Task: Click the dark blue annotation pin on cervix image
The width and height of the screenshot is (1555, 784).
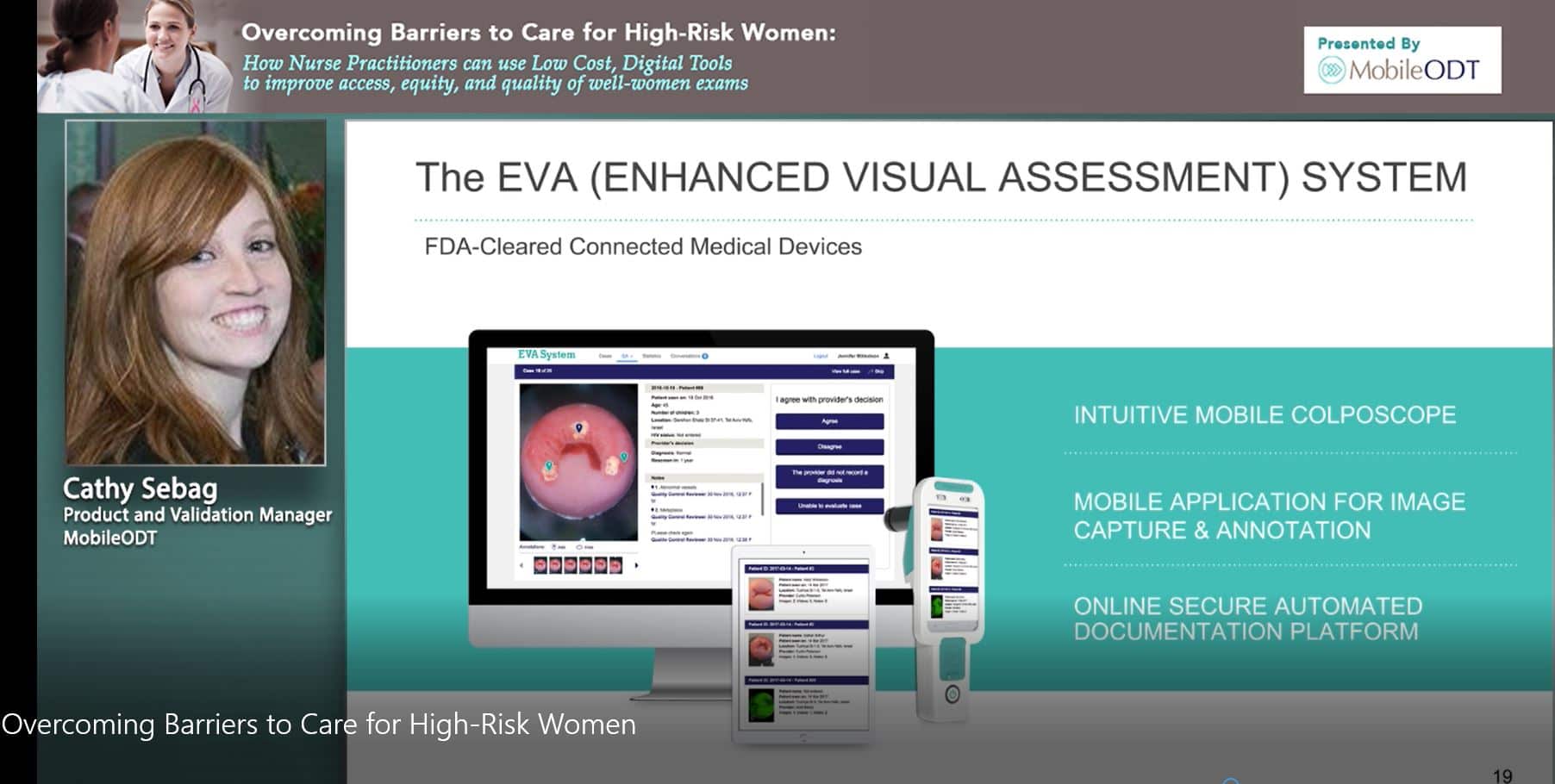Action: (x=579, y=427)
